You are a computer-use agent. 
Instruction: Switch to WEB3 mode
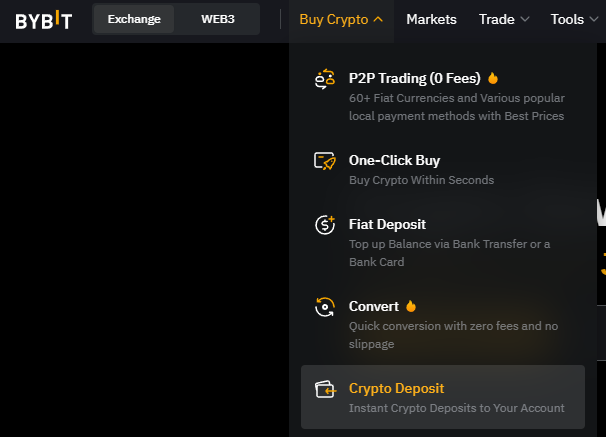pyautogui.click(x=218, y=19)
